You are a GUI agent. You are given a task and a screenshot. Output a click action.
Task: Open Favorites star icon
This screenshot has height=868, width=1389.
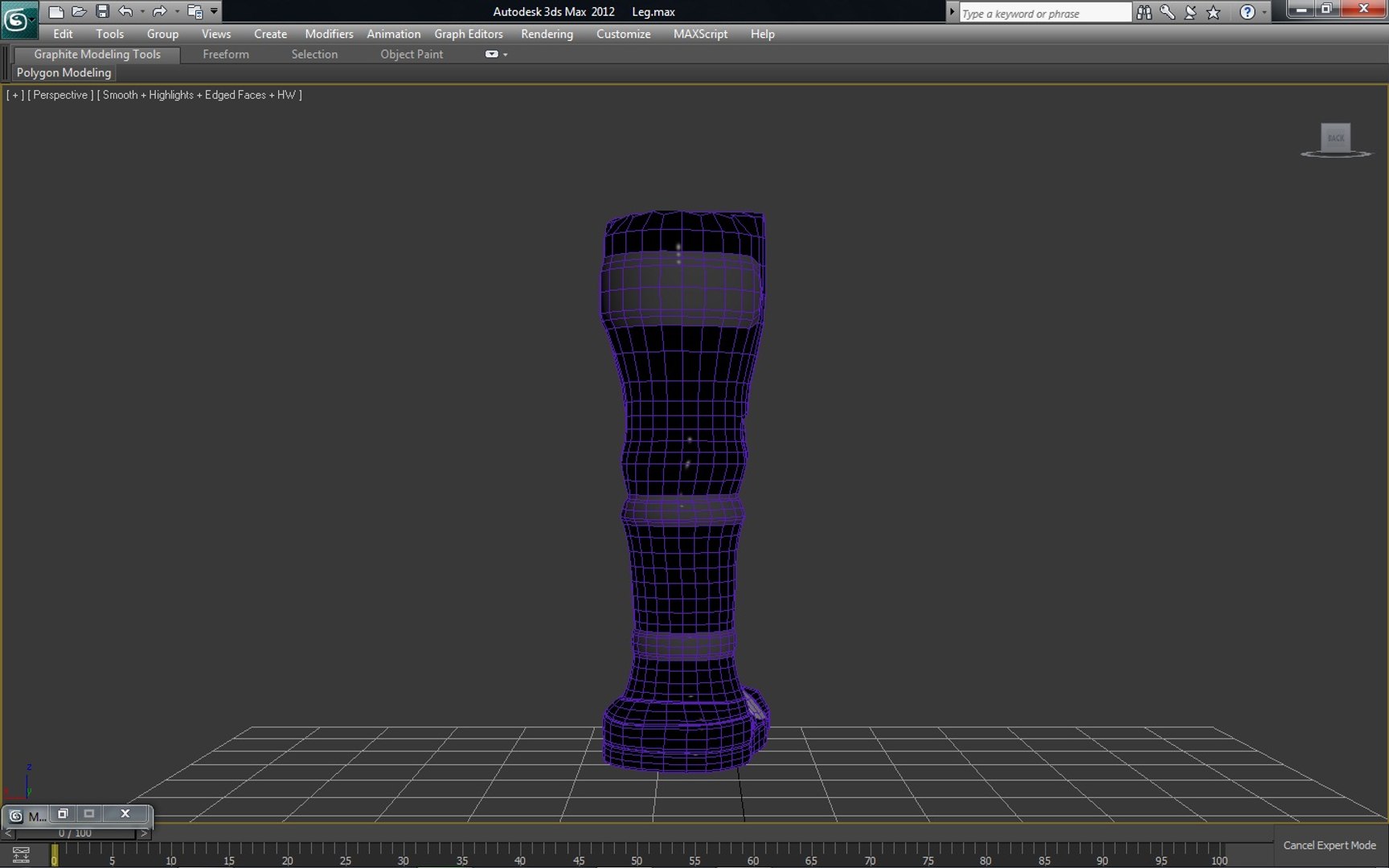point(1214,12)
